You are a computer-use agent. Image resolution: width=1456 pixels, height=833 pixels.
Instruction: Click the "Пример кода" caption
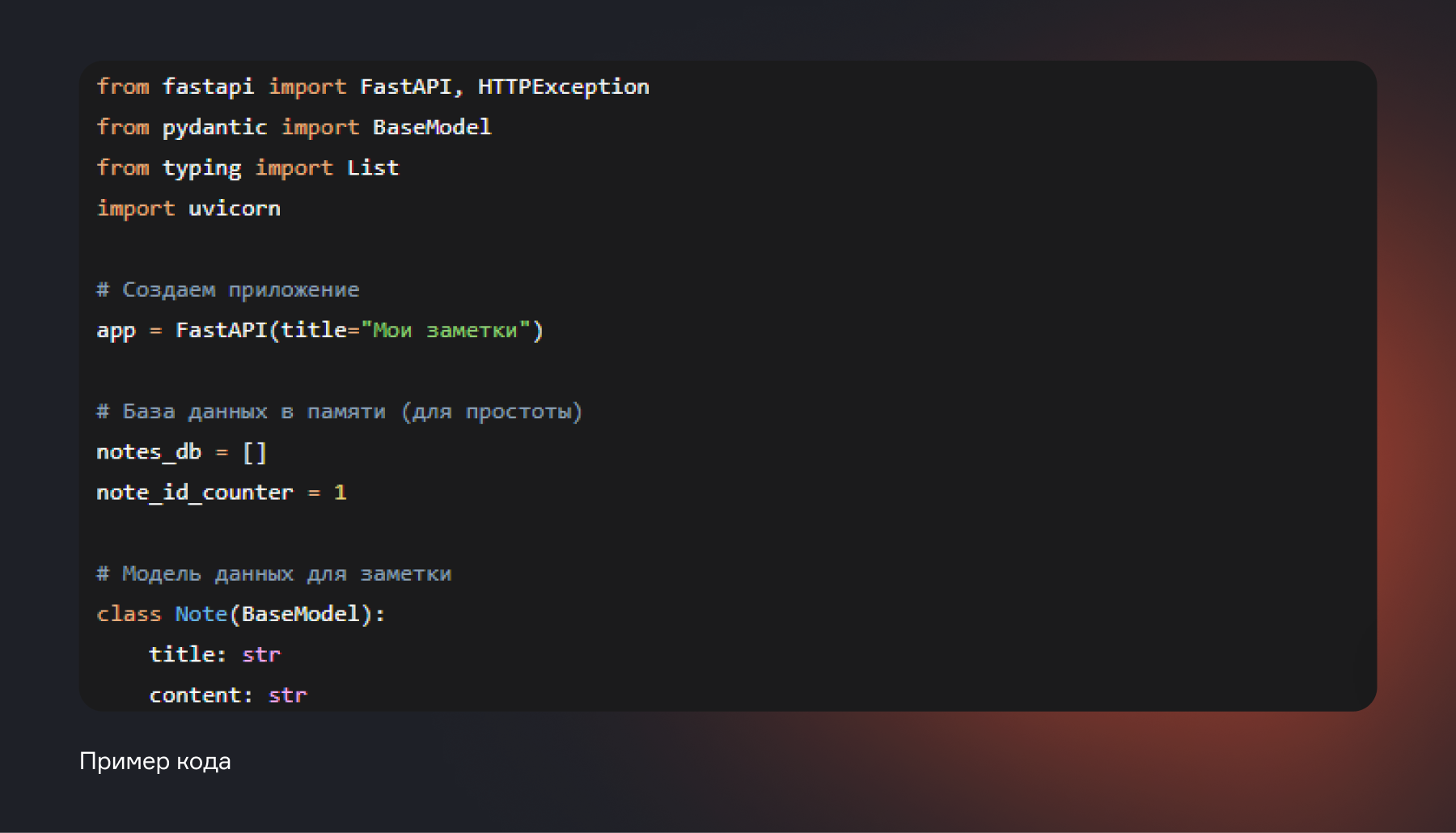click(x=155, y=761)
